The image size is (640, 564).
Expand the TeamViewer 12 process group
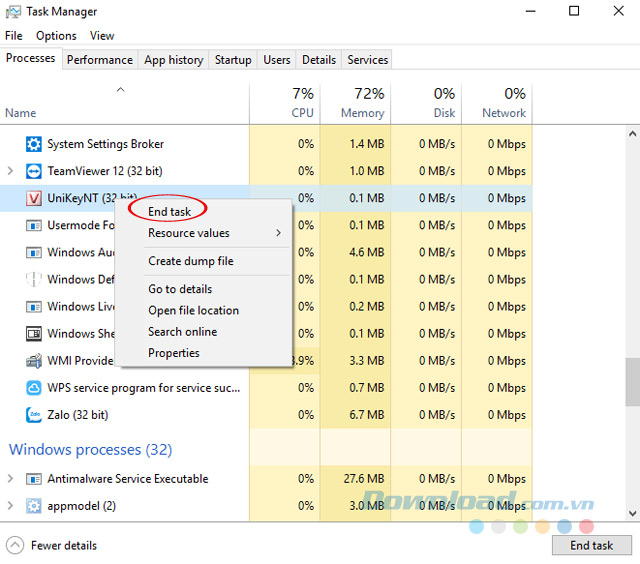pos(11,171)
